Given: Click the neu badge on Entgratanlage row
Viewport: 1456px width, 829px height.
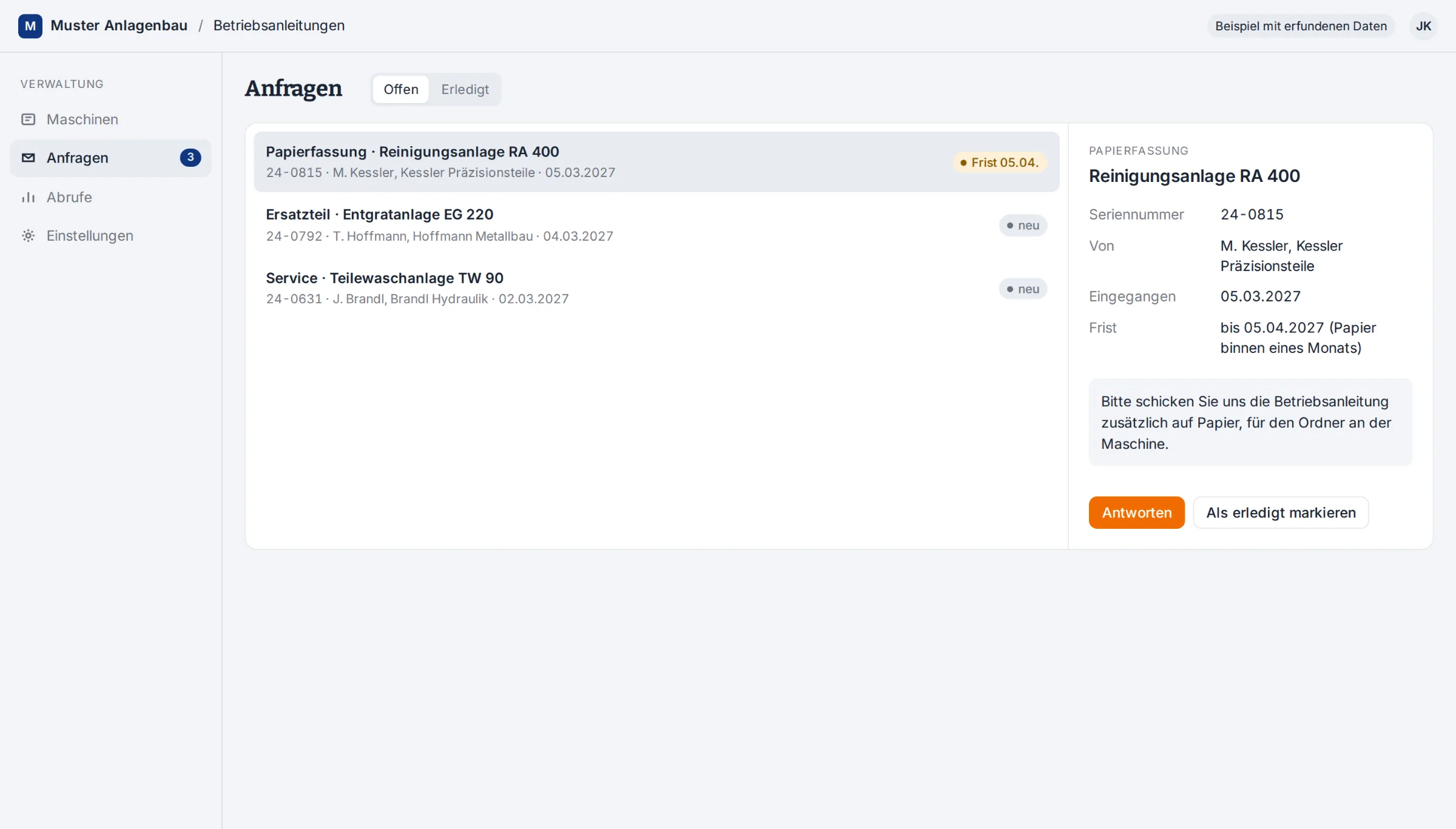Looking at the screenshot, I should coord(1023,226).
